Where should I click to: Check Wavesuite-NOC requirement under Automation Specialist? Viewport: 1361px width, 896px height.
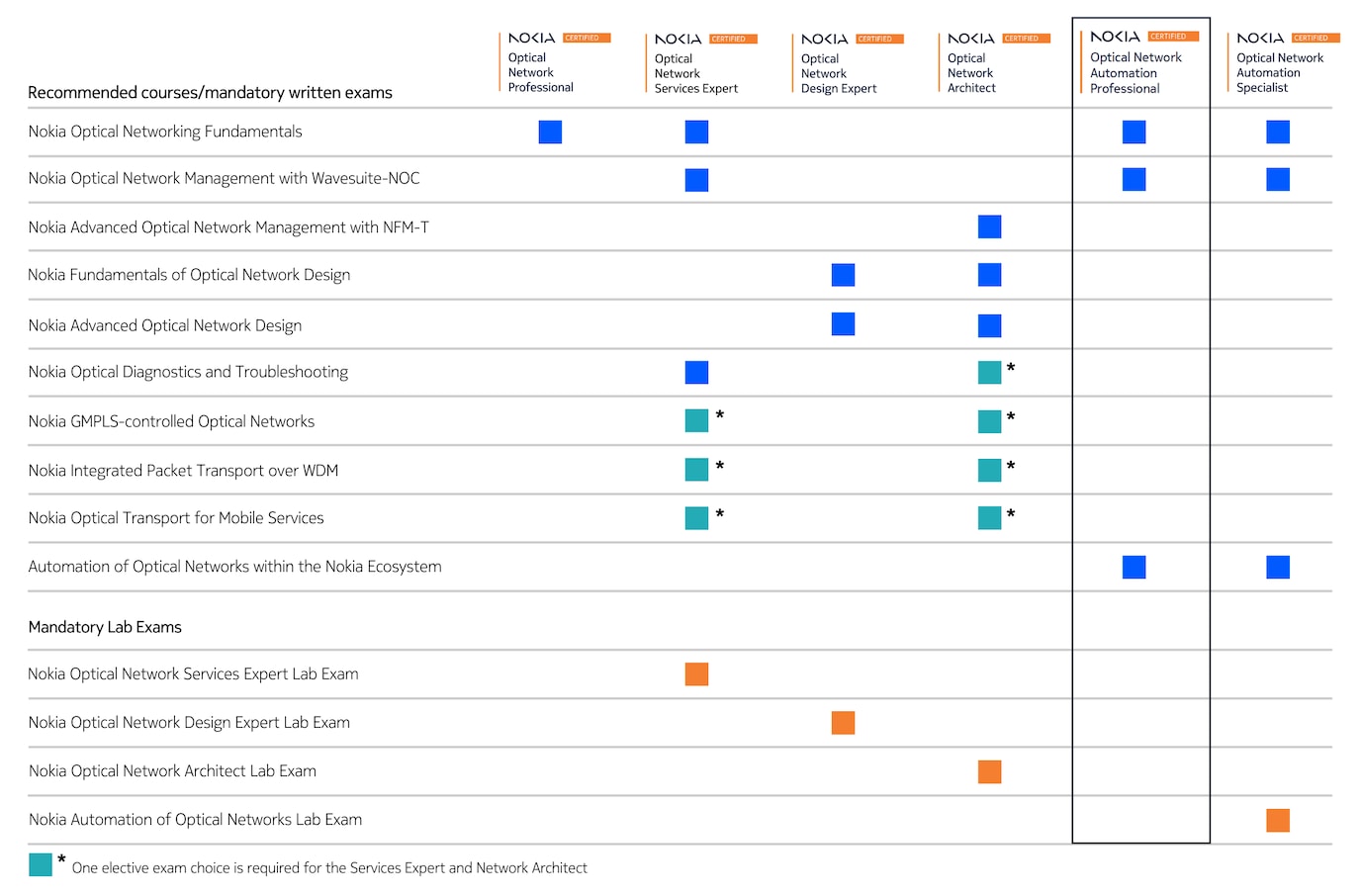pos(1278,179)
